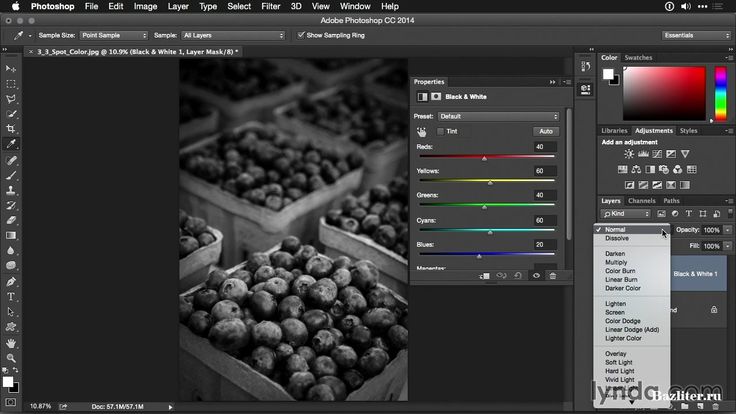The height and width of the screenshot is (414, 736).
Task: Choose the Zoom tool magnifier
Action: pyautogui.click(x=11, y=357)
